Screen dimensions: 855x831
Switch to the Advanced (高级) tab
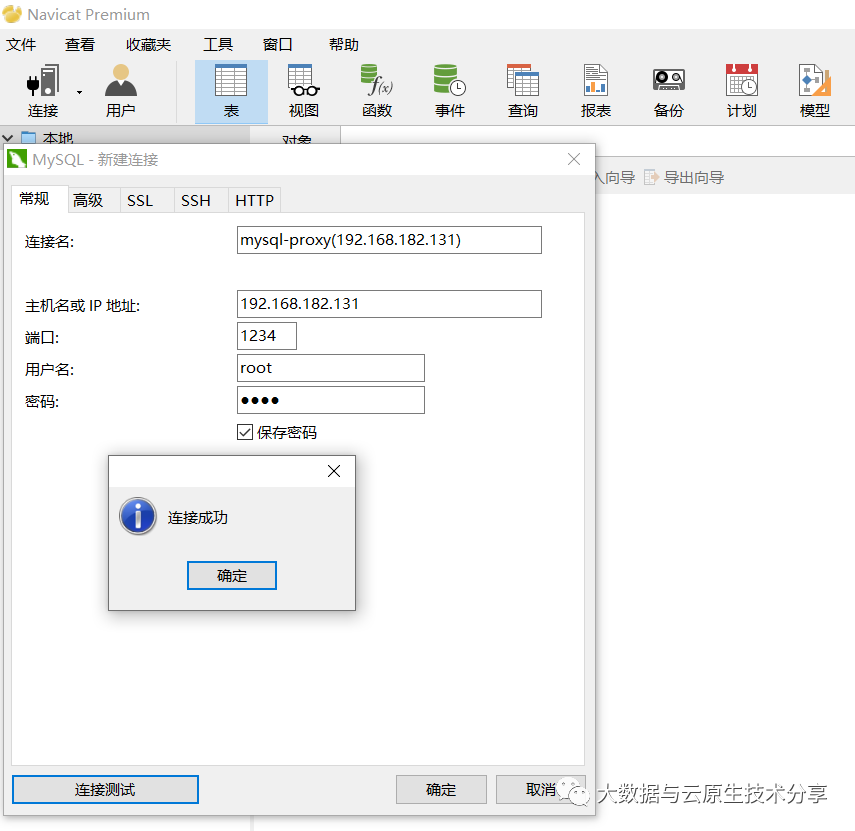pos(93,200)
